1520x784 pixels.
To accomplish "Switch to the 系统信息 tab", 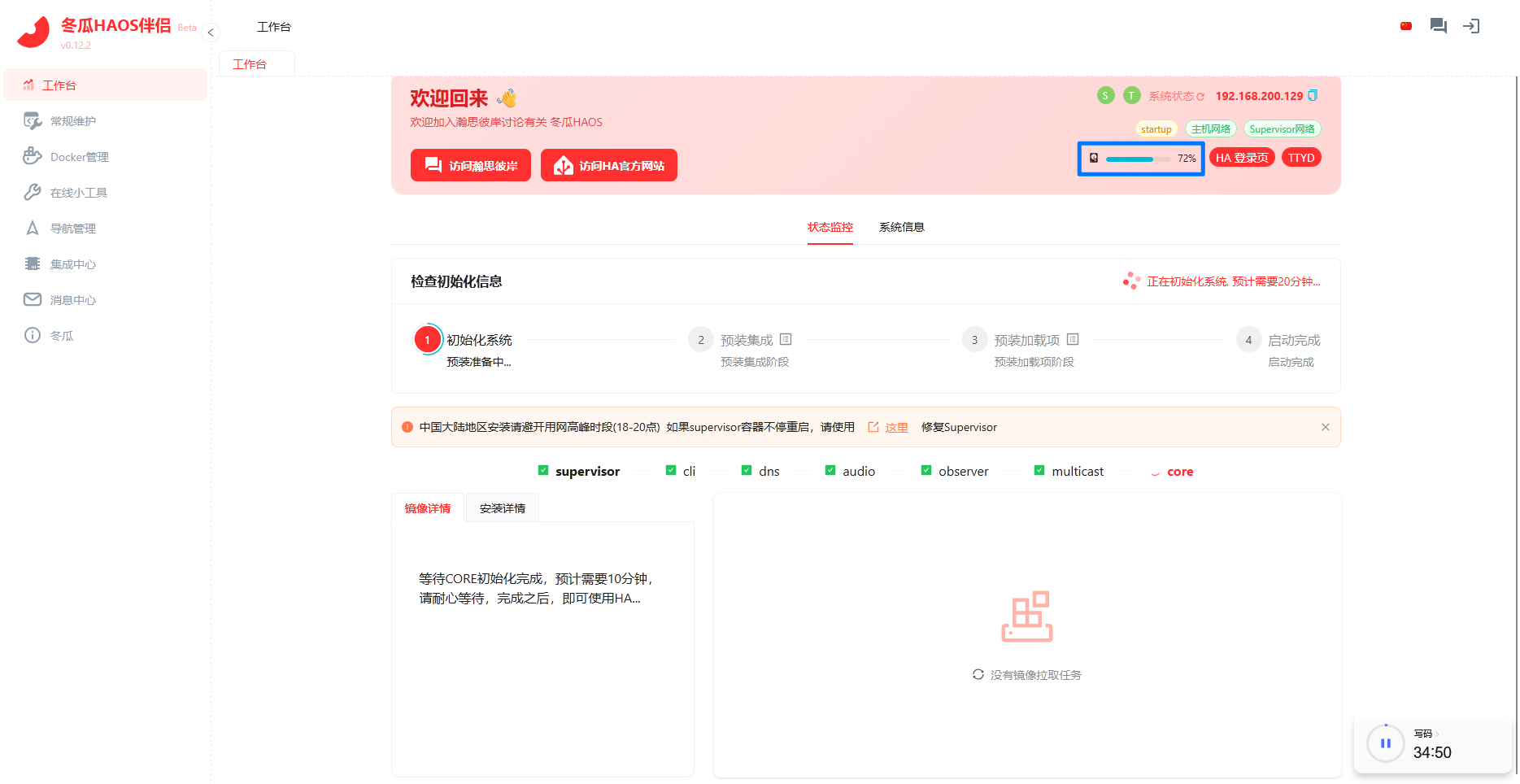I will click(901, 227).
